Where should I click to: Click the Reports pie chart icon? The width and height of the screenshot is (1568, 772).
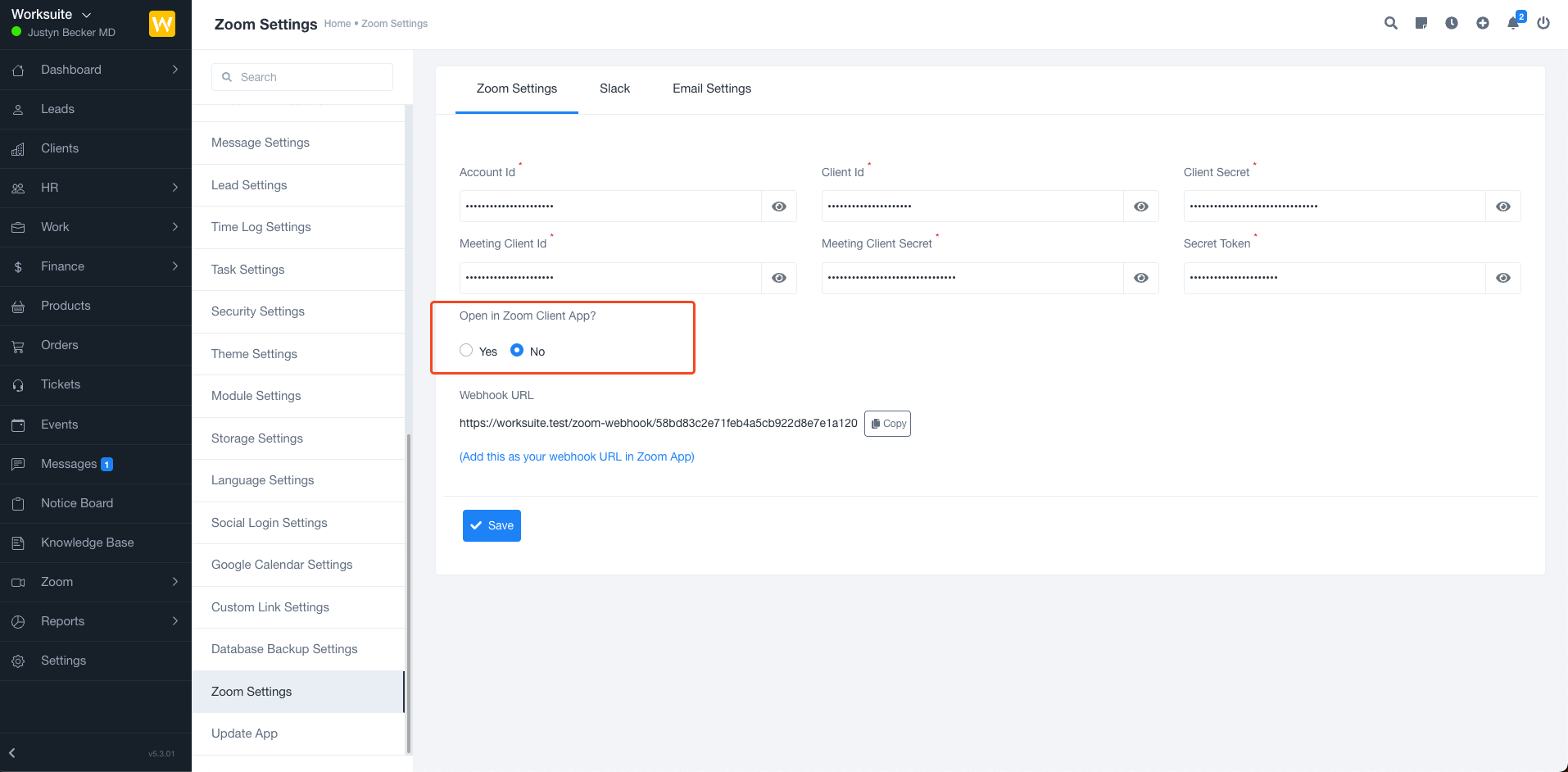pyautogui.click(x=18, y=622)
